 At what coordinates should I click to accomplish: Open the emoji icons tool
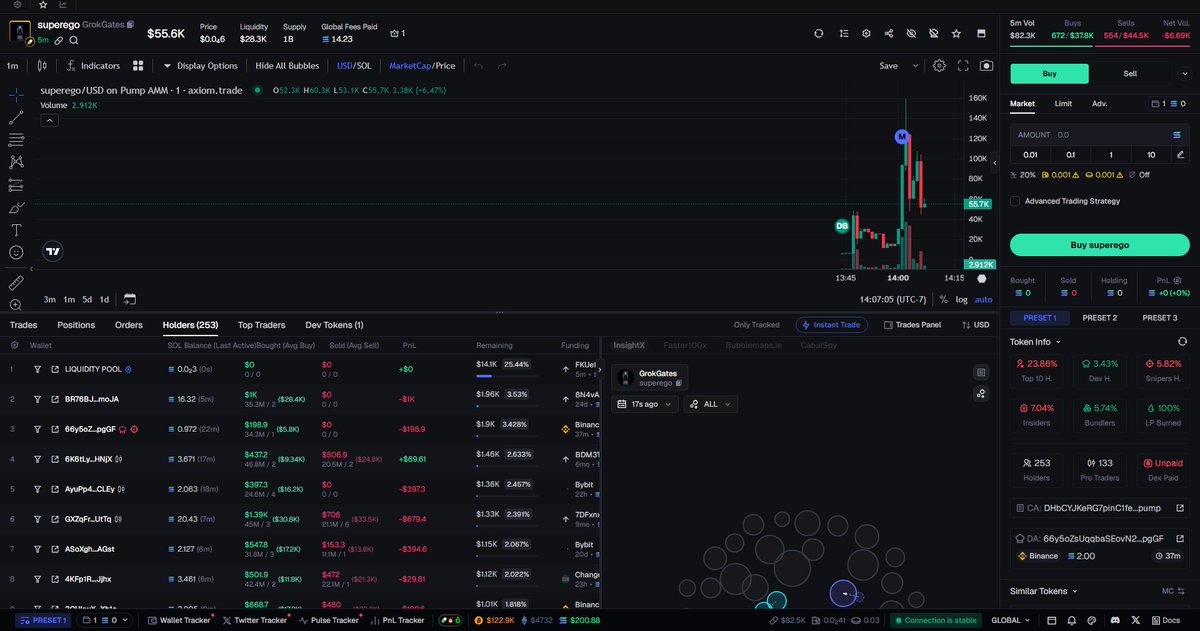[16, 253]
